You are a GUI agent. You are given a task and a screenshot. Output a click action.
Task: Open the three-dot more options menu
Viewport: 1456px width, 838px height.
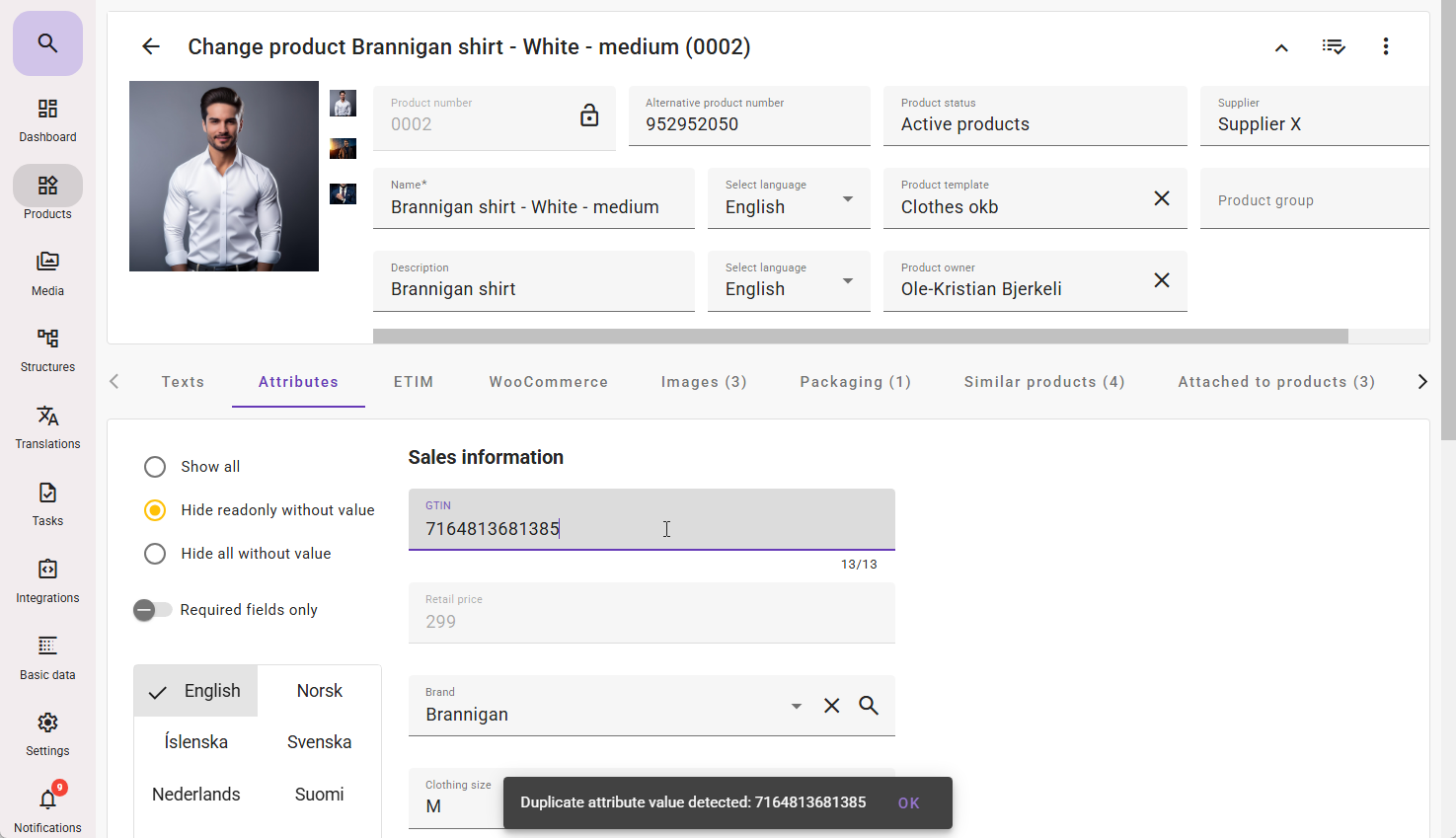click(1385, 46)
